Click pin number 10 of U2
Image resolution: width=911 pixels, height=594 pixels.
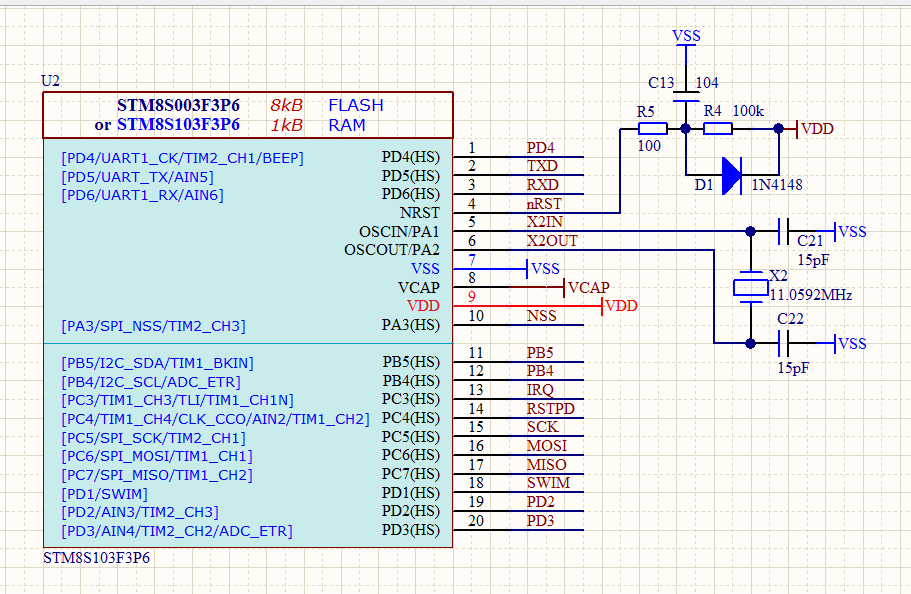tap(476, 316)
